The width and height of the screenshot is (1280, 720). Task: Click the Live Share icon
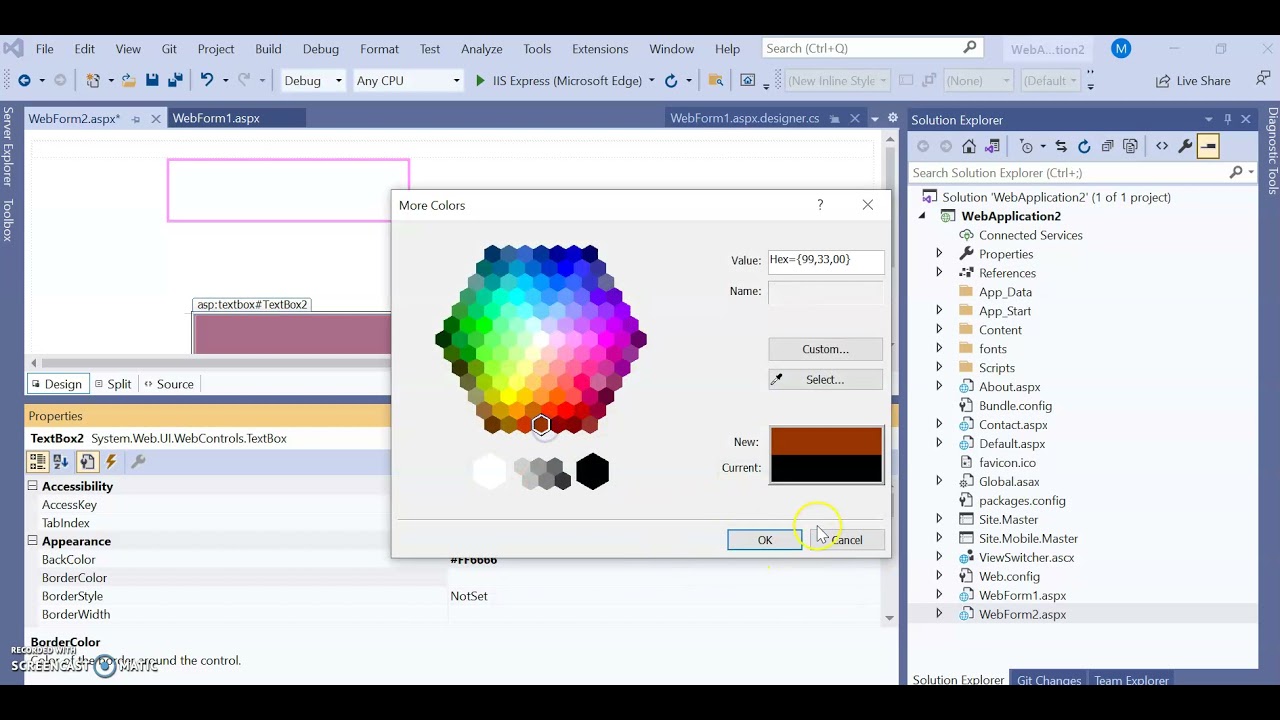click(1192, 81)
